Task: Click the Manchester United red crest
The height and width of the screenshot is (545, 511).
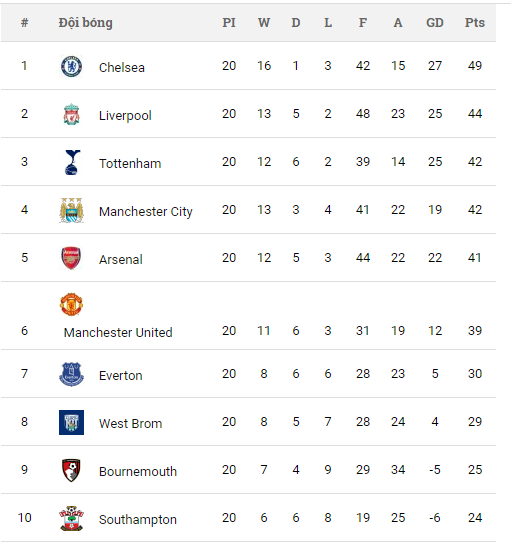Action: pos(71,304)
